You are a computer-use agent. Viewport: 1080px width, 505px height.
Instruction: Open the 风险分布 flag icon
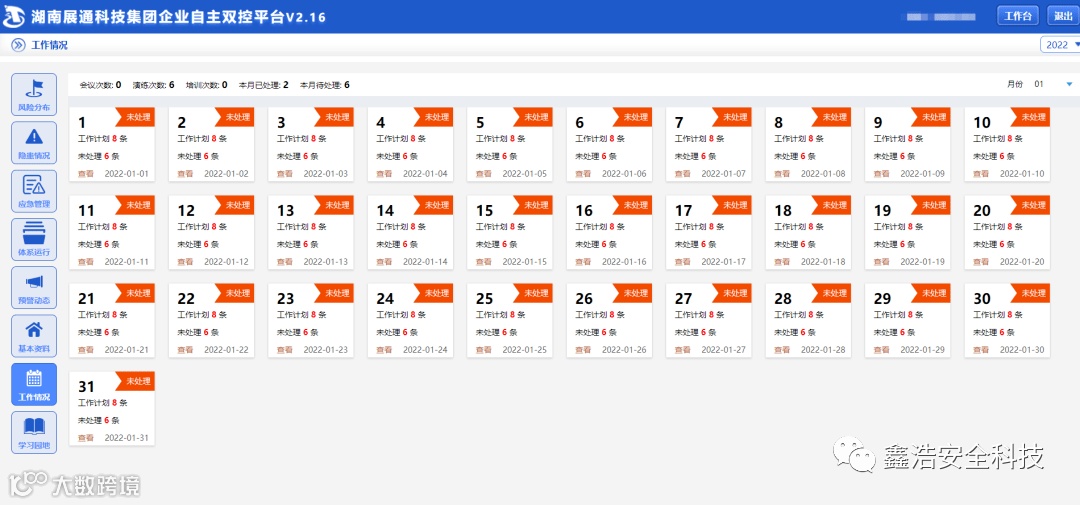(x=34, y=94)
